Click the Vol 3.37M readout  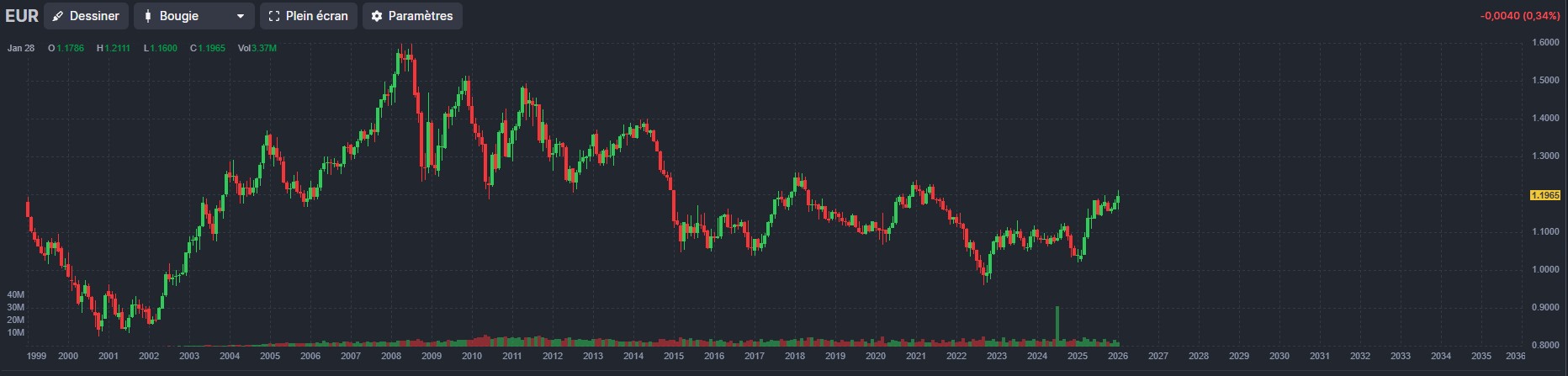pos(257,48)
